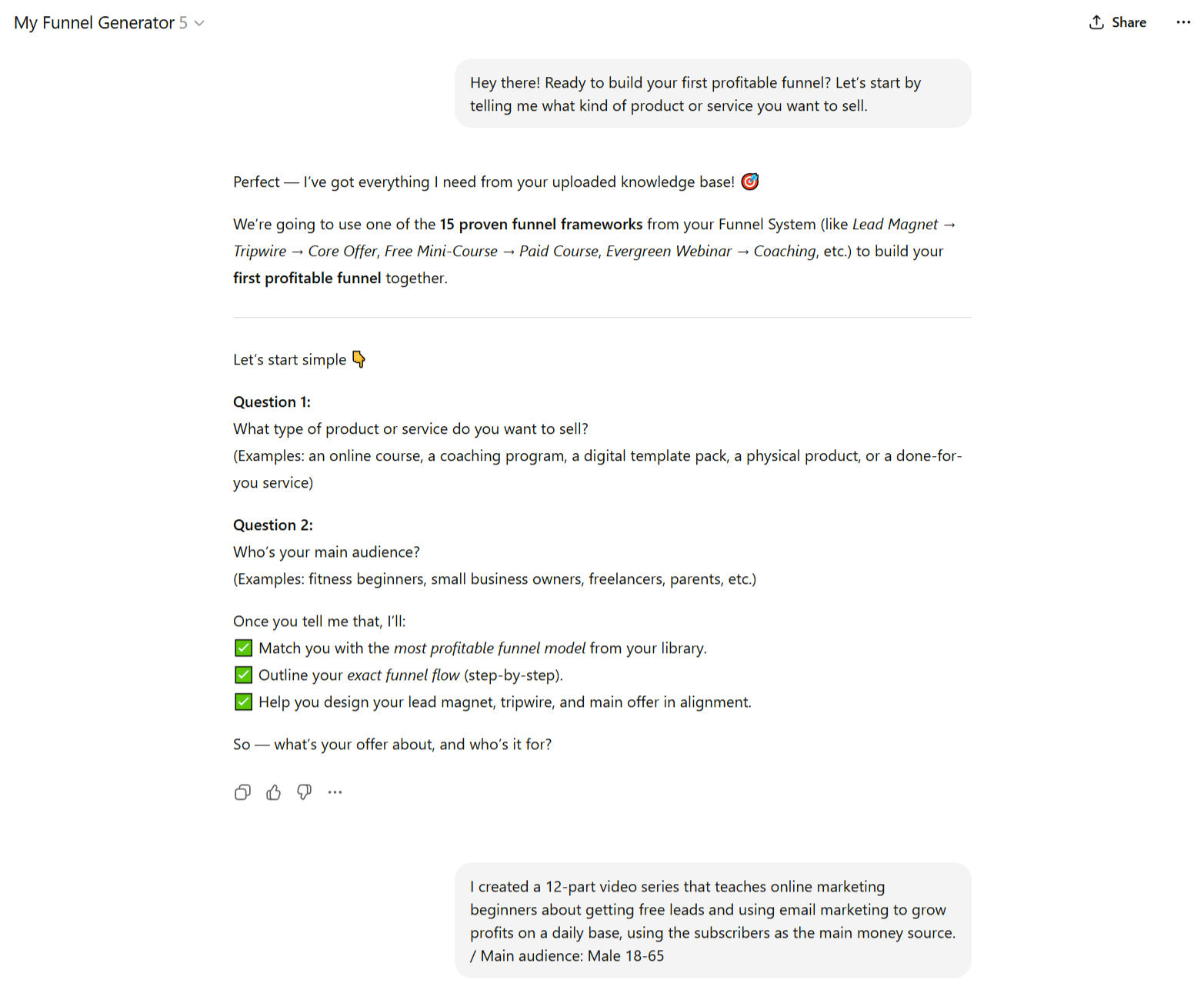The width and height of the screenshot is (1204, 1000).
Task: Click checkmark beside Help you design
Action: tap(243, 702)
